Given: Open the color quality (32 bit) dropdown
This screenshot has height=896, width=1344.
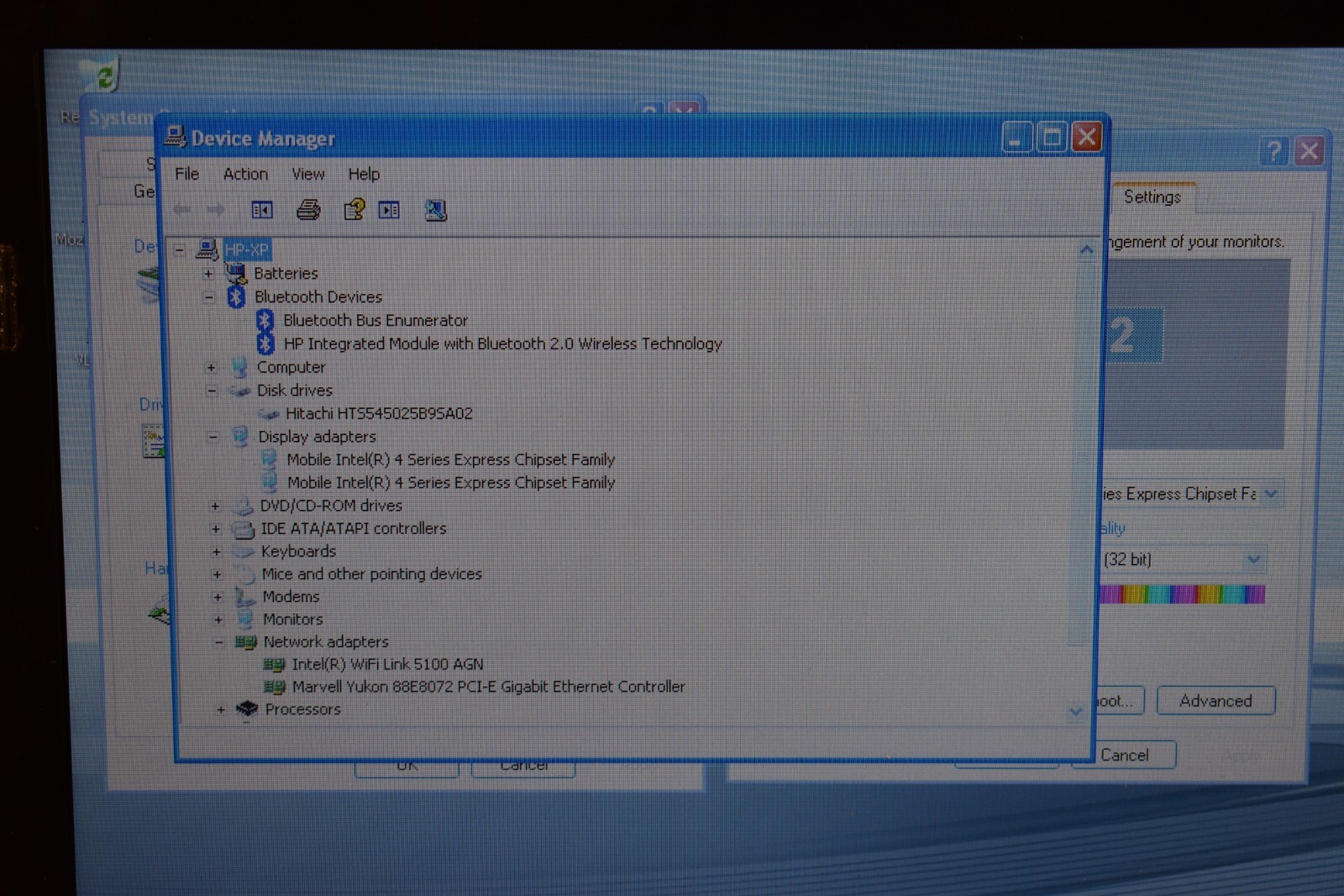Looking at the screenshot, I should point(1253,559).
